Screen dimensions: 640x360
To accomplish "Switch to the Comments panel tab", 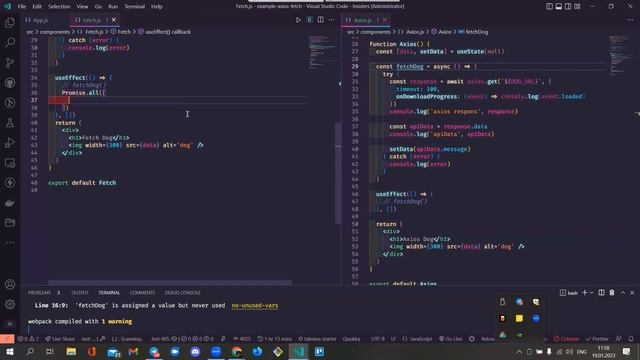I will (142, 293).
